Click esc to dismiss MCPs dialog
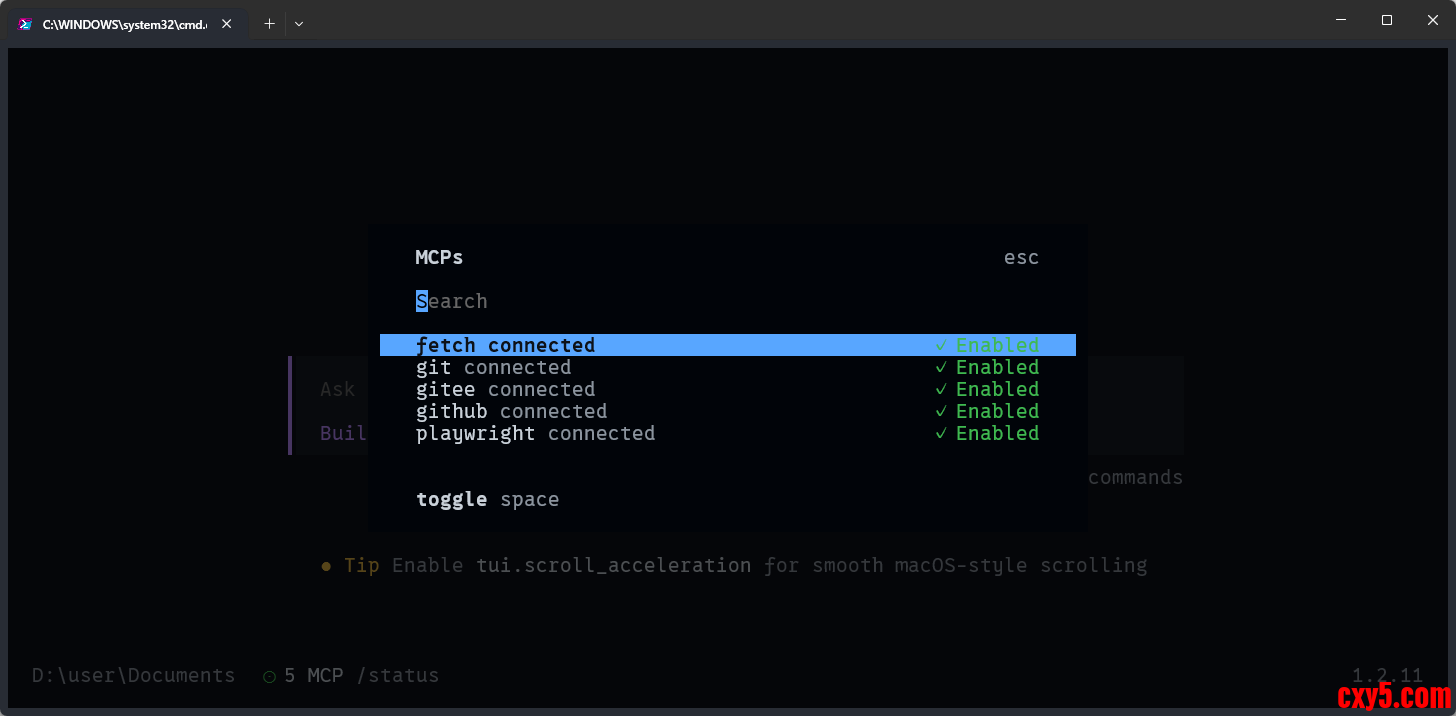This screenshot has height=716, width=1456. coord(1021,257)
